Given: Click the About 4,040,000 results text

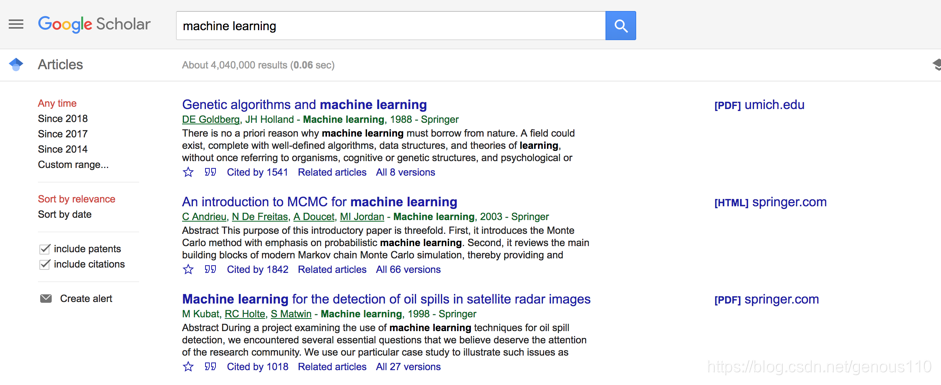Looking at the screenshot, I should 258,65.
